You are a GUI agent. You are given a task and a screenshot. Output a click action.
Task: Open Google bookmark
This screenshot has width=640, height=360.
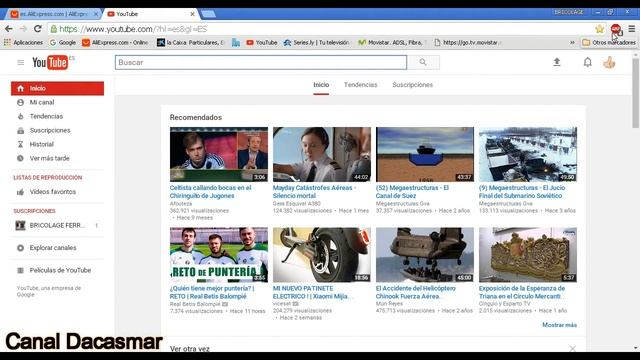tap(63, 42)
